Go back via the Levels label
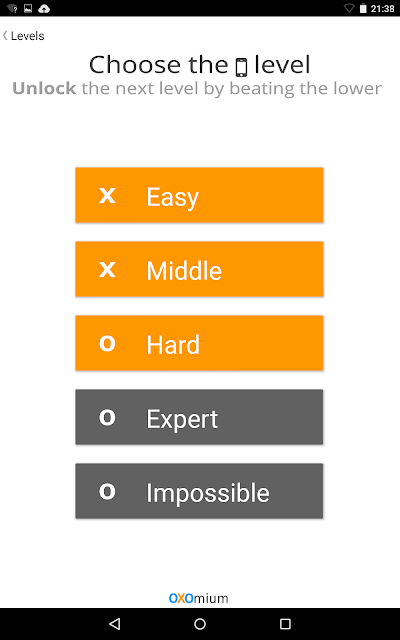Screen dimensions: 400x640 click(27, 36)
